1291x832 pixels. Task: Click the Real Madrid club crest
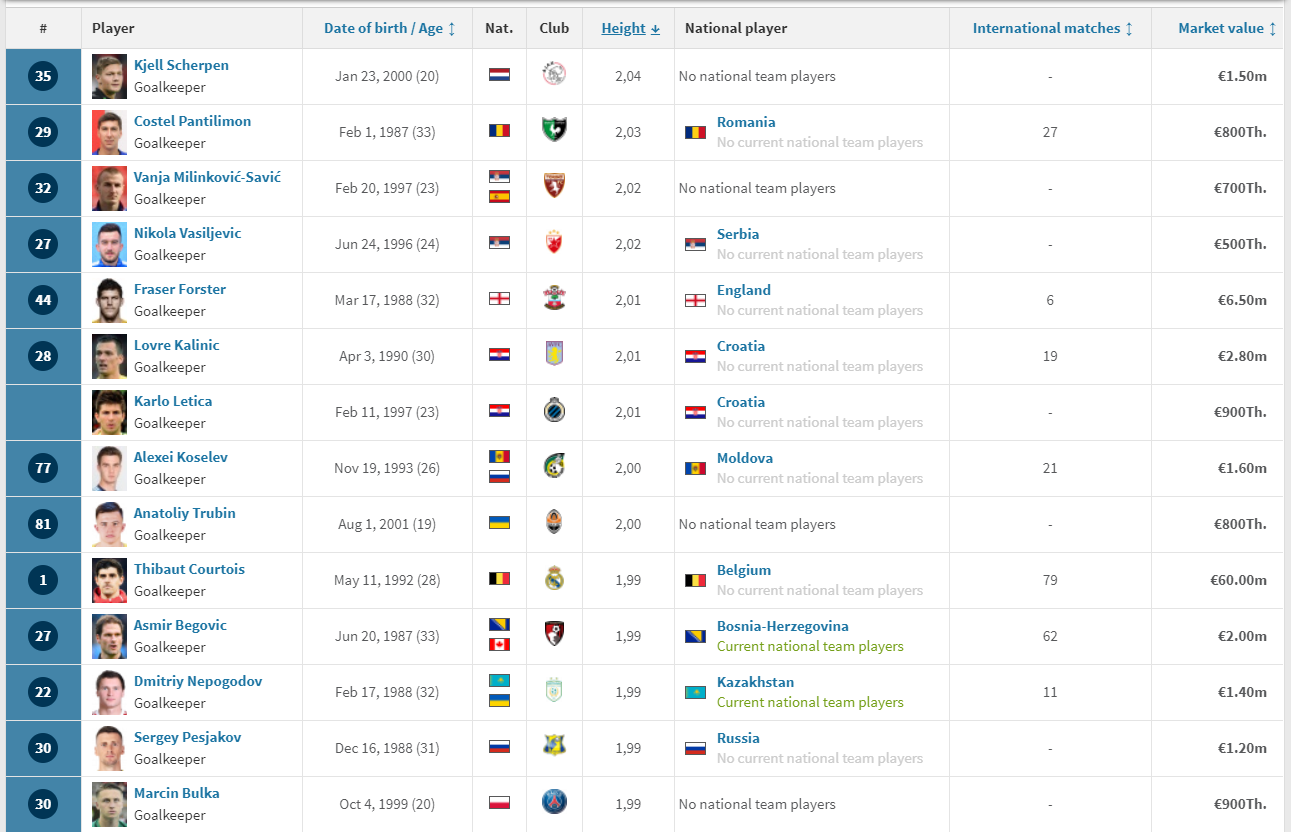[554, 580]
